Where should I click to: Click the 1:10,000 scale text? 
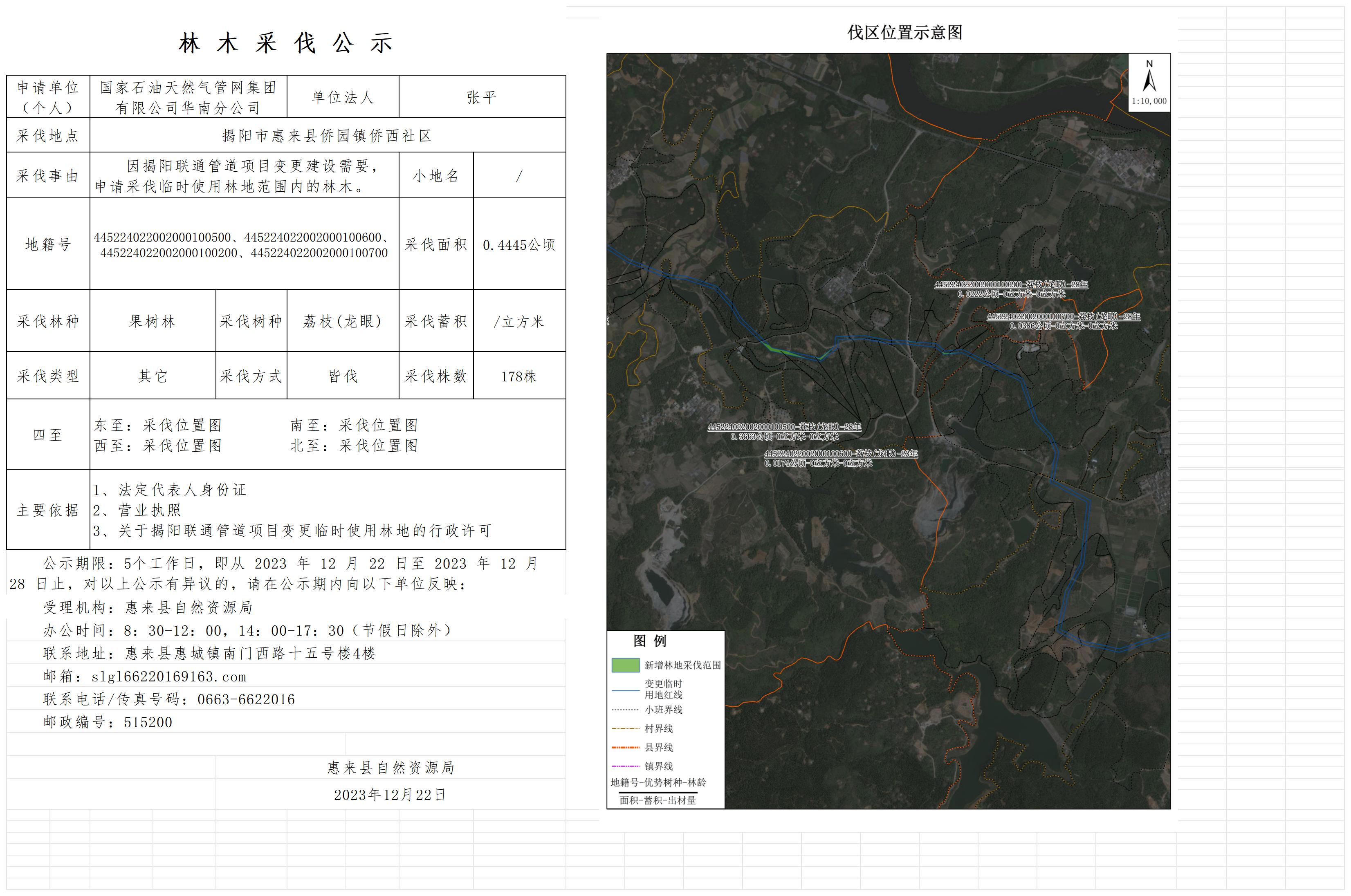click(1149, 101)
